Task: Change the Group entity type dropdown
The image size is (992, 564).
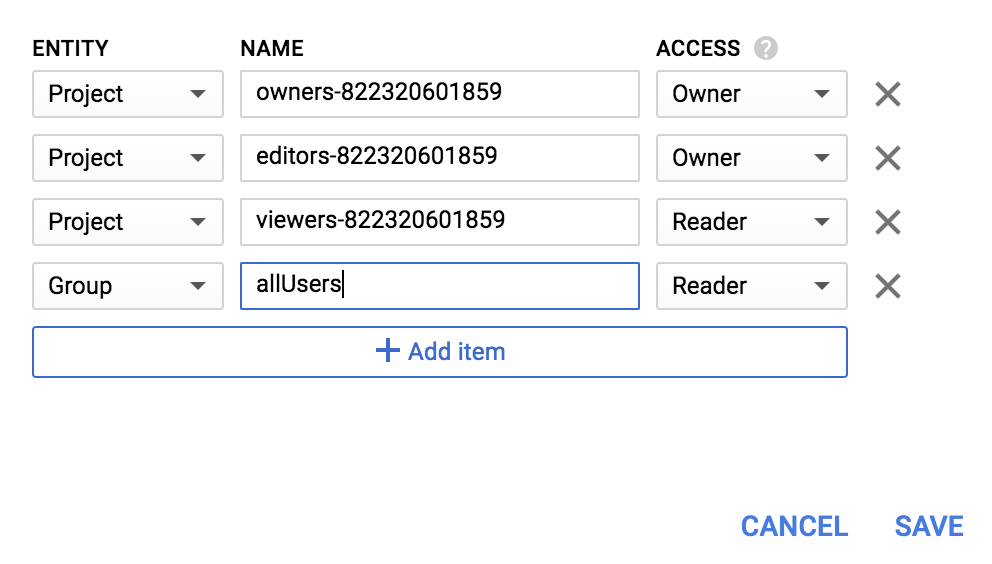Action: (x=127, y=286)
